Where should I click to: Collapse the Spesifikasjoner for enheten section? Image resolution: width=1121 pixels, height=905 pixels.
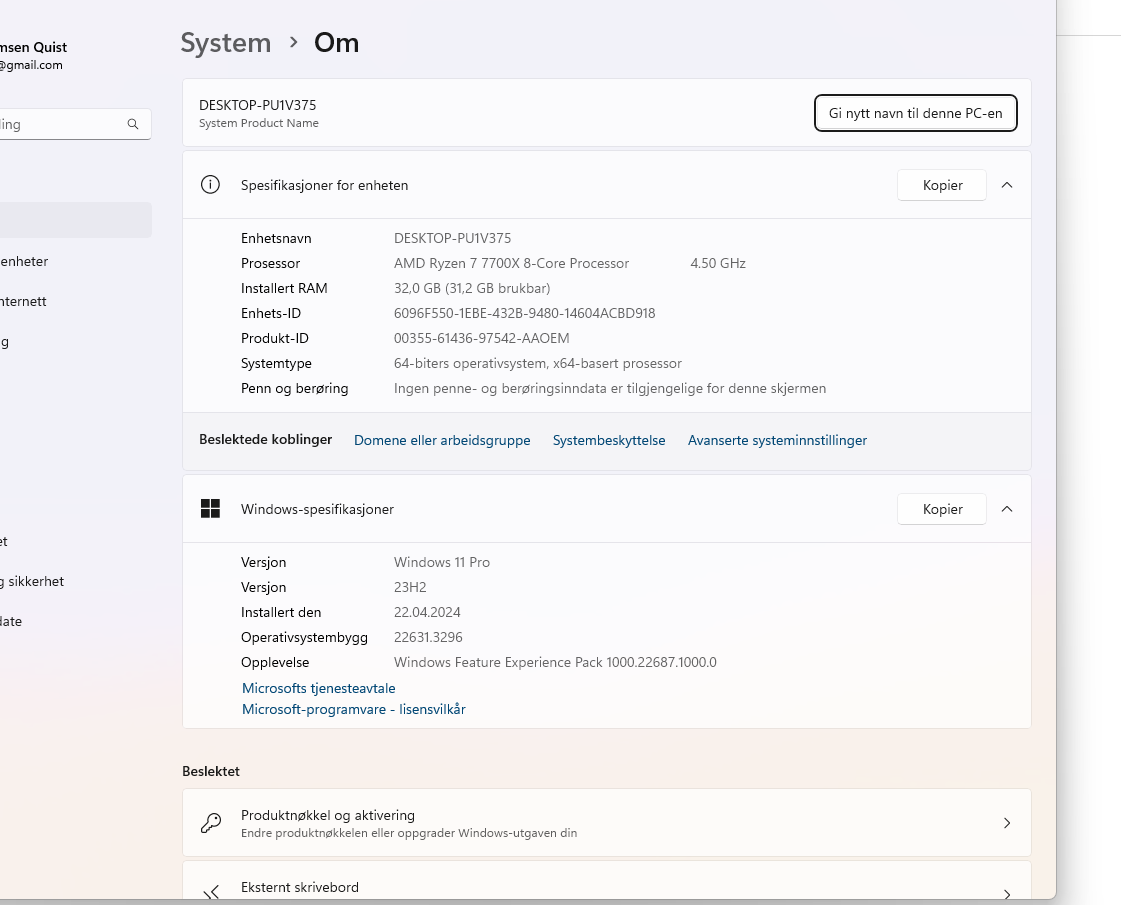point(1007,185)
